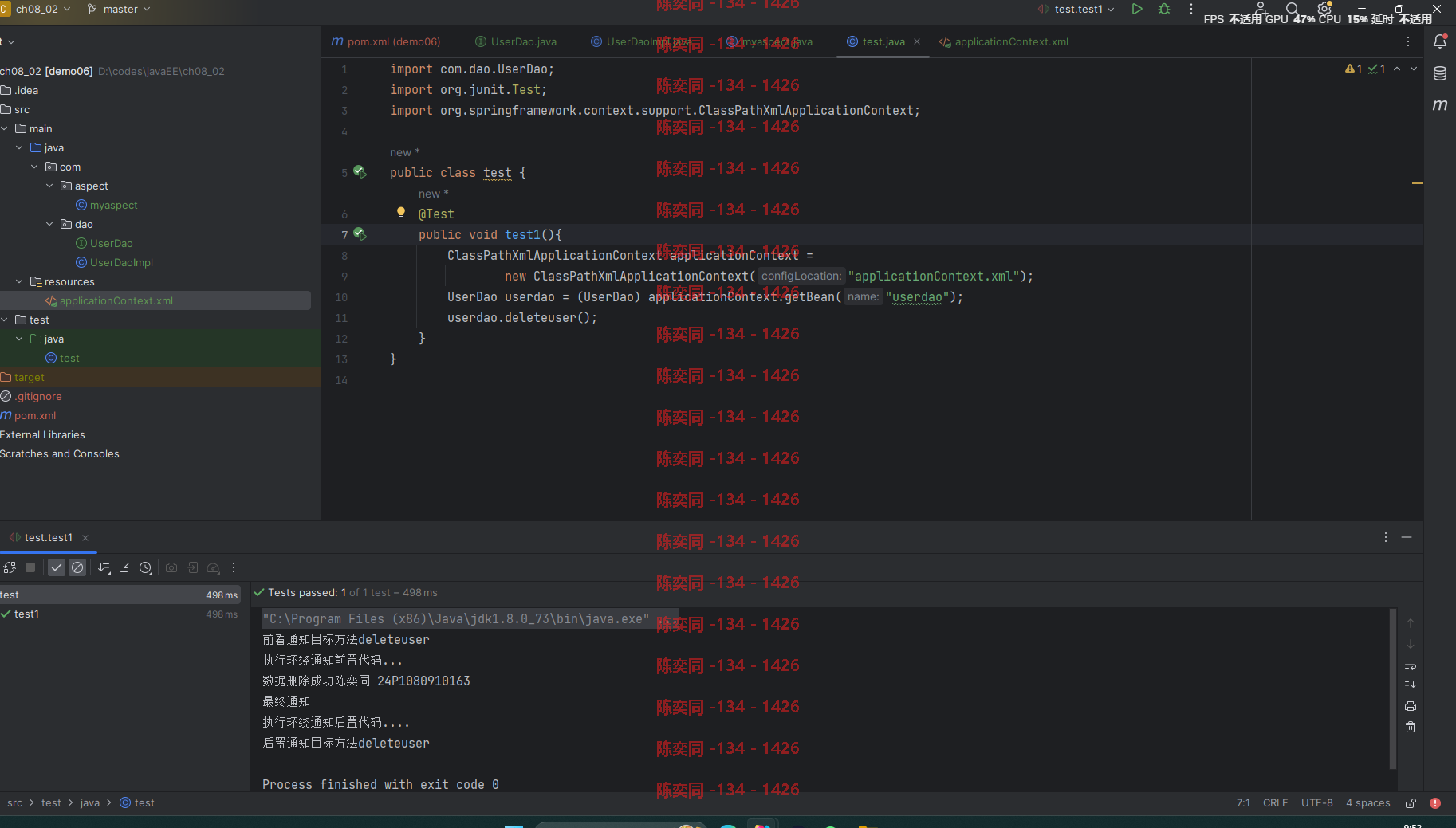Open the sort tests options icon
Screen dimensions: 1456x828
104,567
